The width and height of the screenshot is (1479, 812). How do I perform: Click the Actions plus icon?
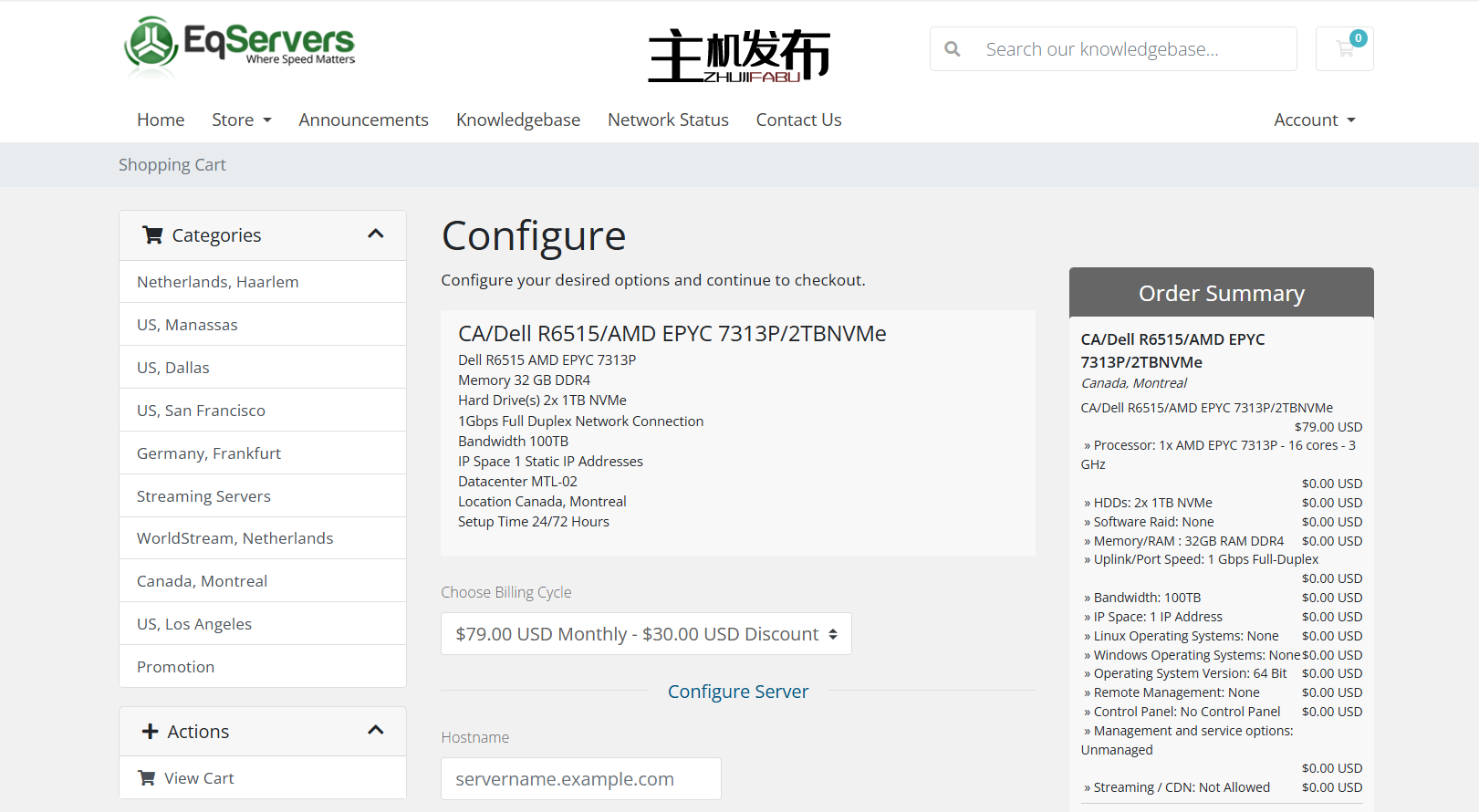[x=151, y=732]
